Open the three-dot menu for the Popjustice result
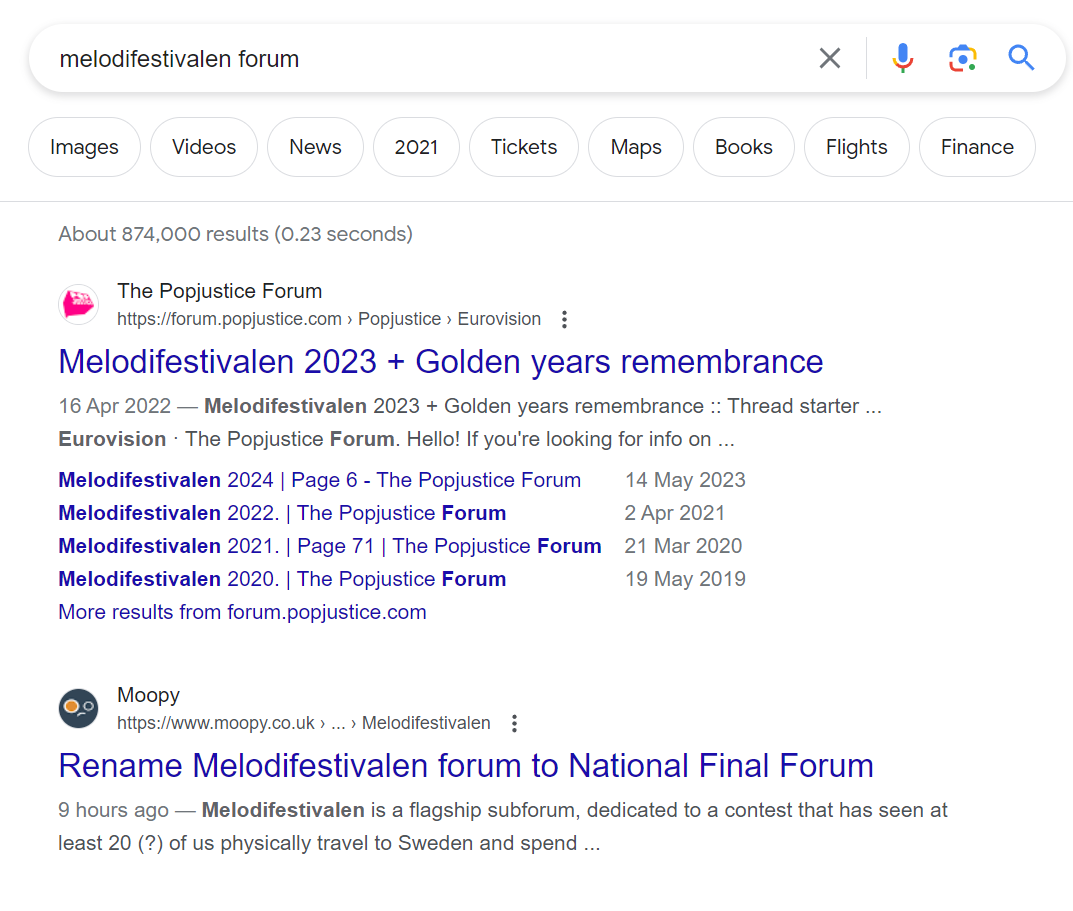The image size is (1073, 911). pos(564,320)
